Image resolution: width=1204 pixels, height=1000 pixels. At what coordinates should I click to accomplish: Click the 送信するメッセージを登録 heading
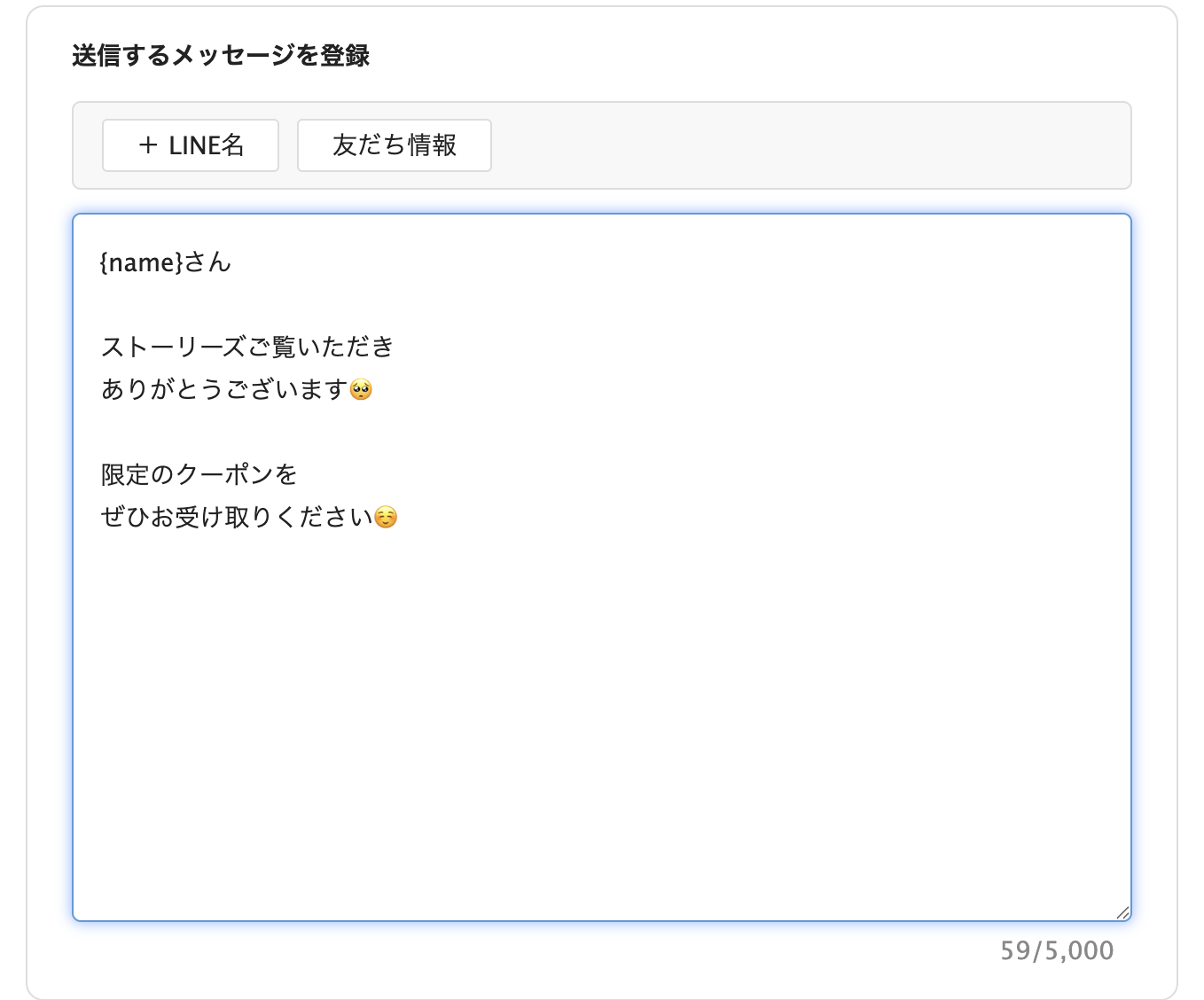coord(221,56)
